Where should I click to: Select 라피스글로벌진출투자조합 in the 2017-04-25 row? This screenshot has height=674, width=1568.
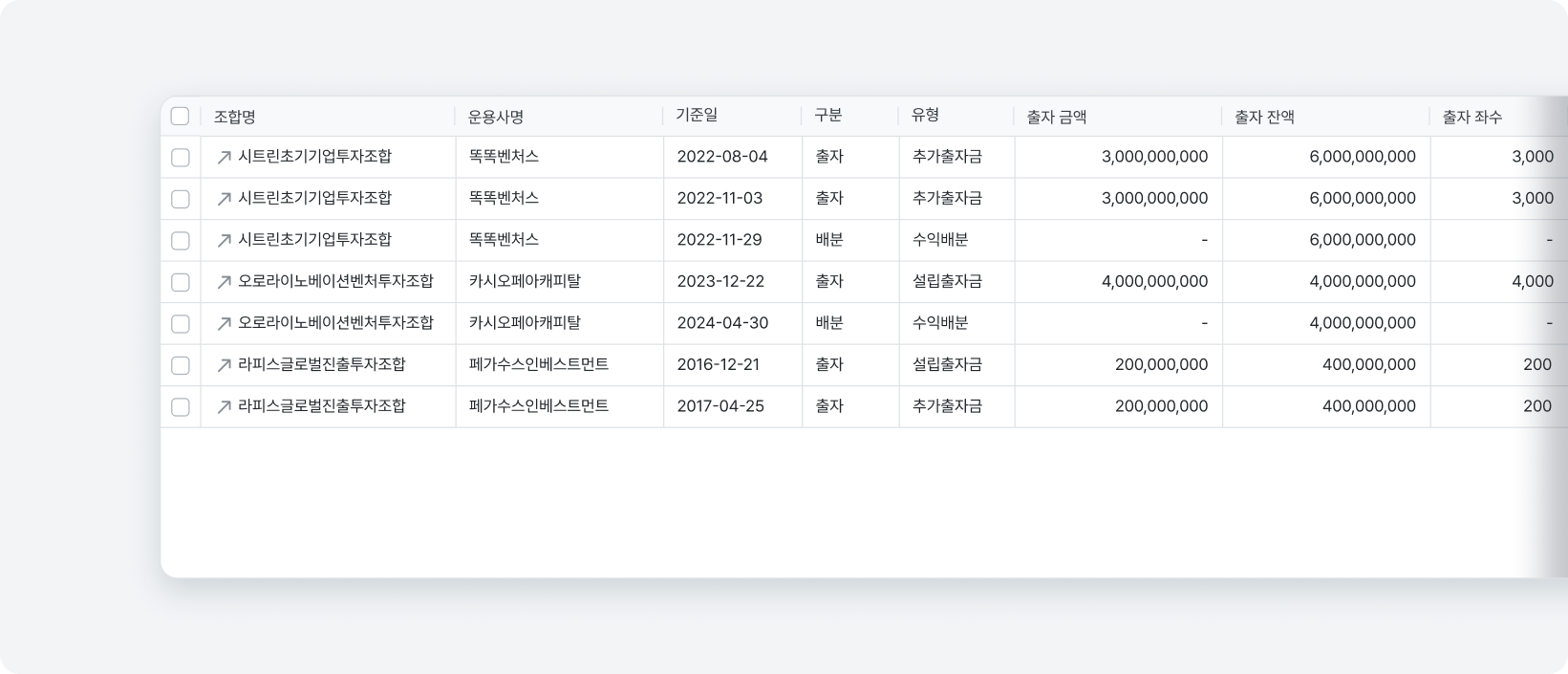(322, 405)
